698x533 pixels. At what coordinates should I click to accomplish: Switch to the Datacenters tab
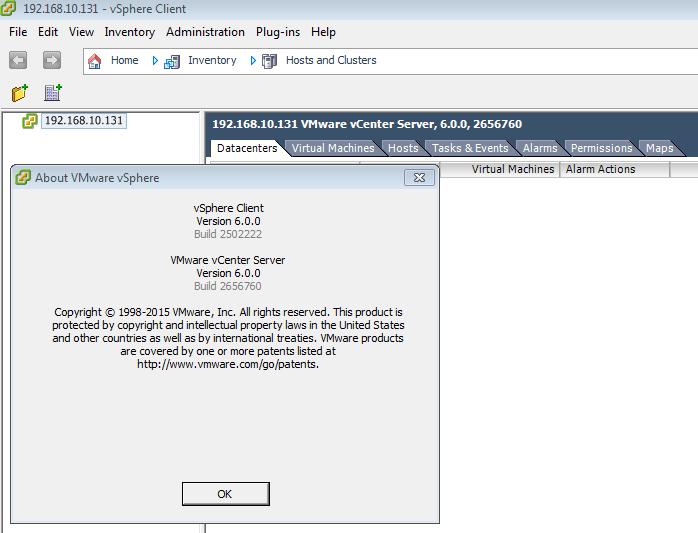[247, 148]
